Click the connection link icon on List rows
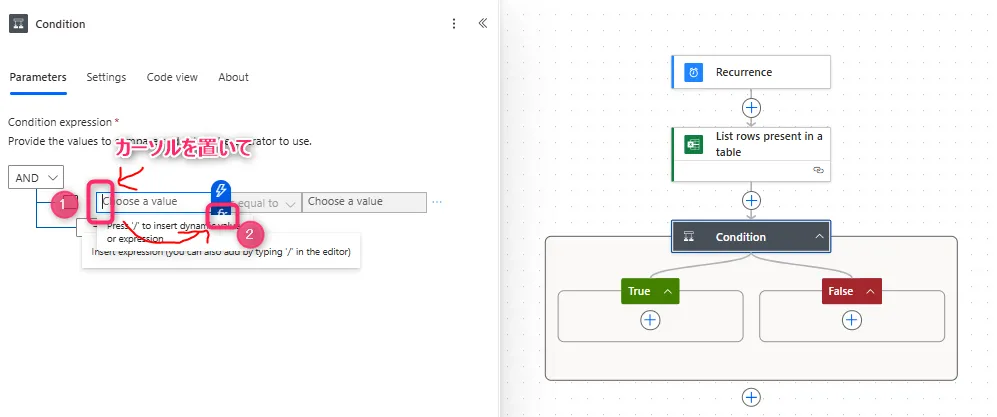Image resolution: width=997 pixels, height=417 pixels. [818, 171]
